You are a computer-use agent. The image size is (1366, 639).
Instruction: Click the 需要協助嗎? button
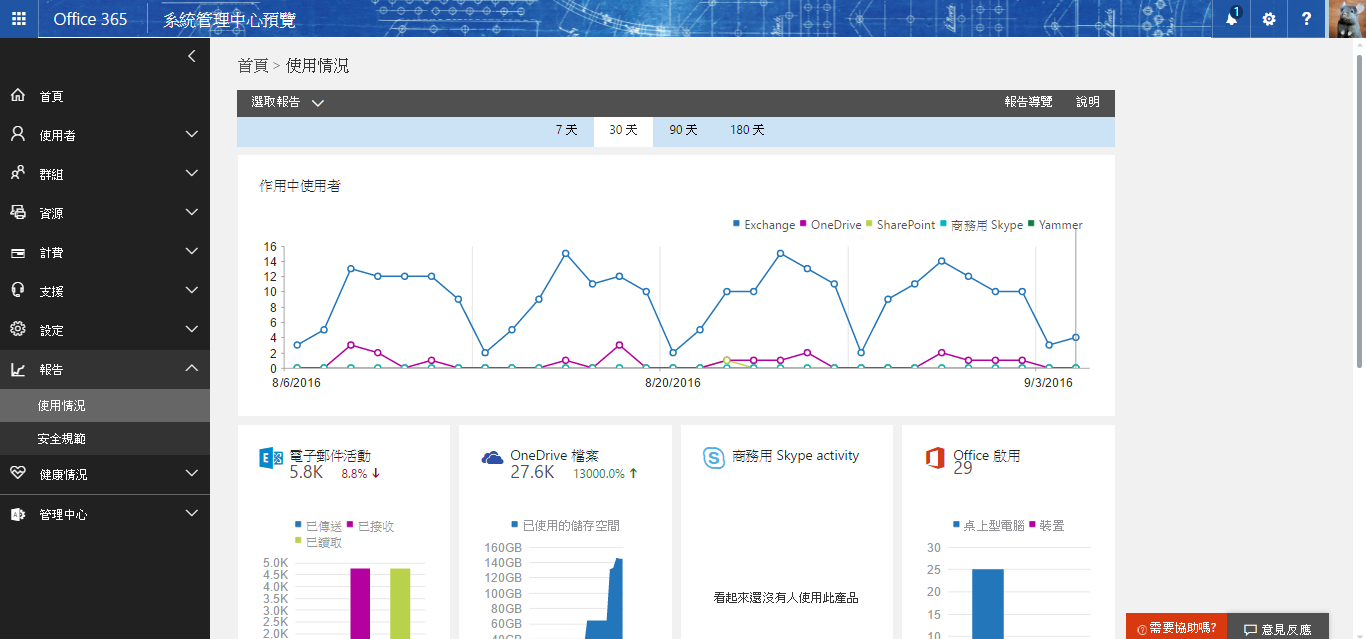[x=1176, y=627]
